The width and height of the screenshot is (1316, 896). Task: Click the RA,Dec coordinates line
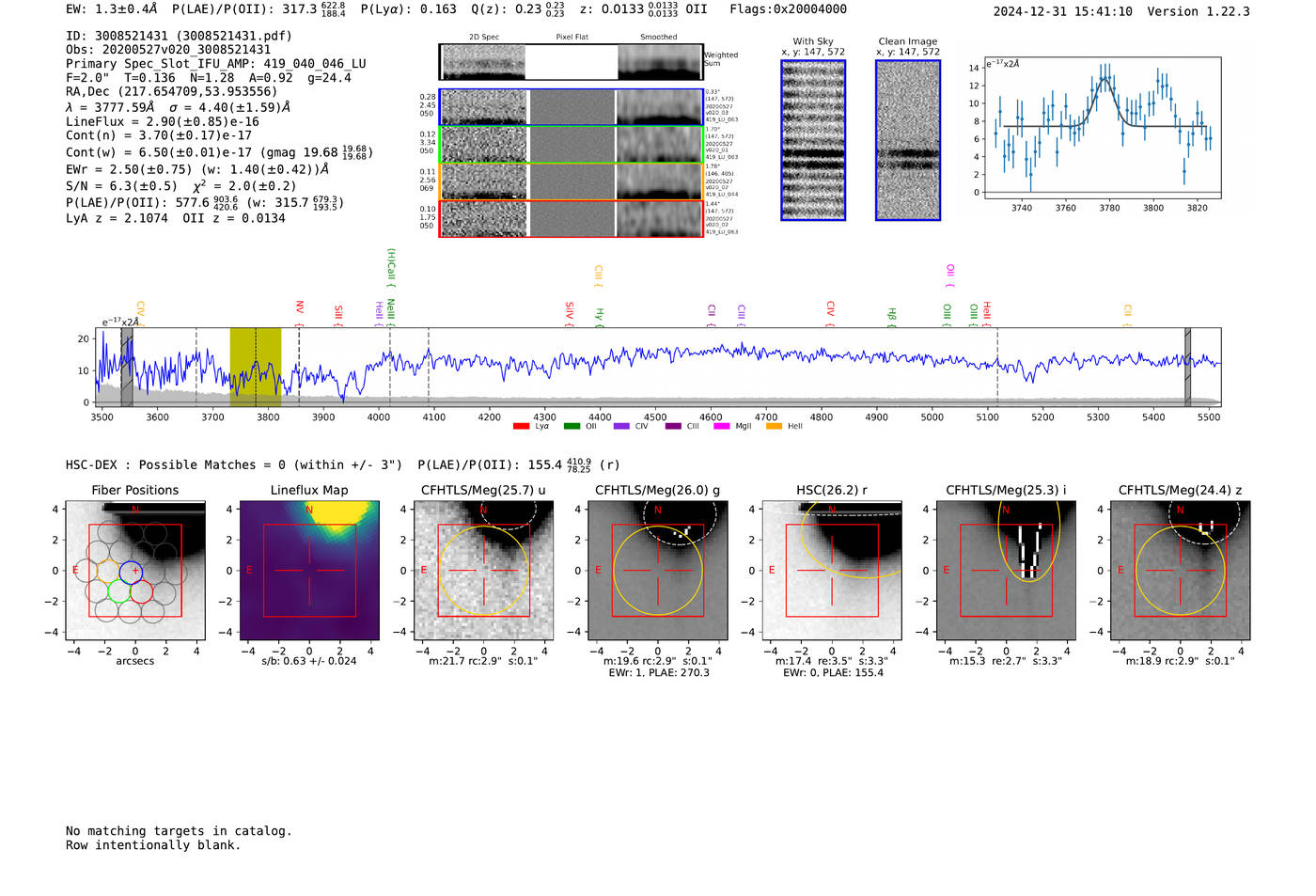[172, 91]
